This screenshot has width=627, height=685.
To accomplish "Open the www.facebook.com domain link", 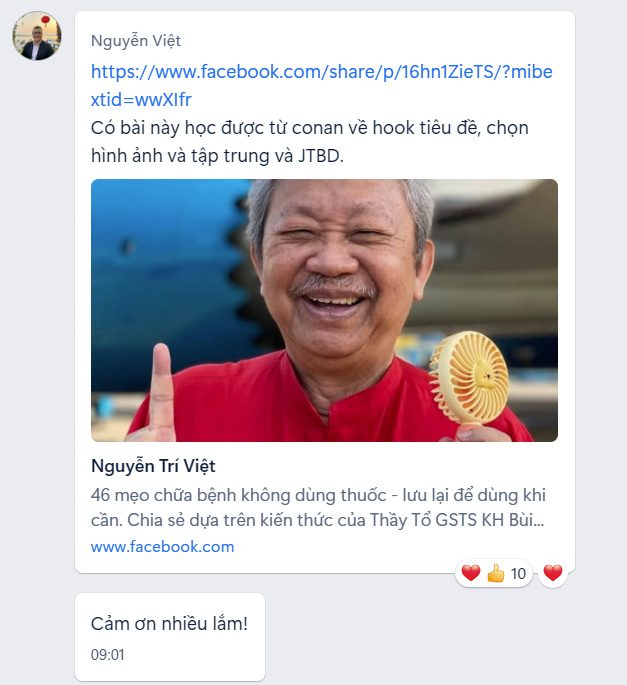I will click(x=163, y=547).
